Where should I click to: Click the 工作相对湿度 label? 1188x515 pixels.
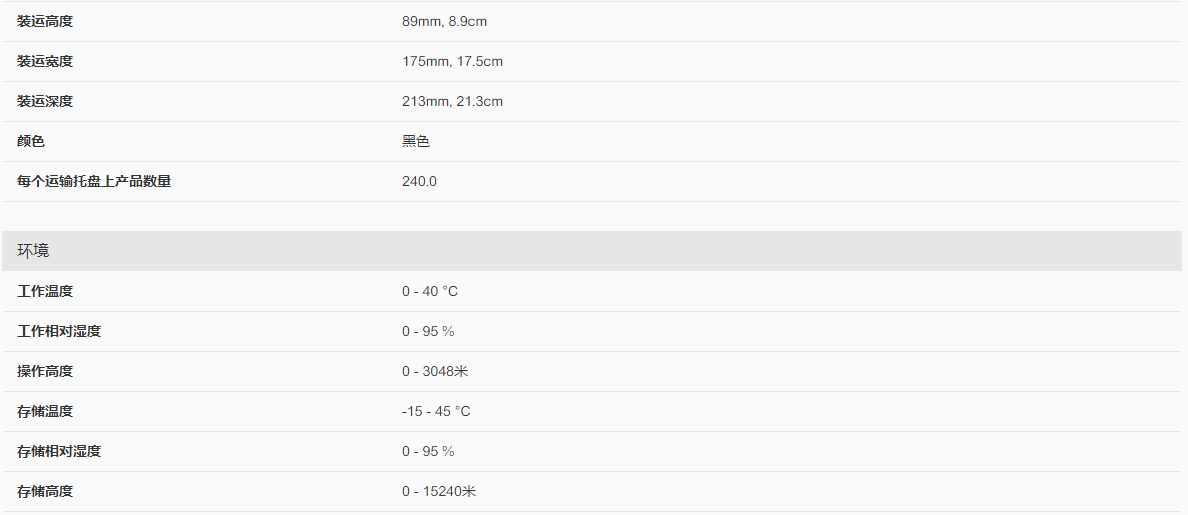pos(59,331)
